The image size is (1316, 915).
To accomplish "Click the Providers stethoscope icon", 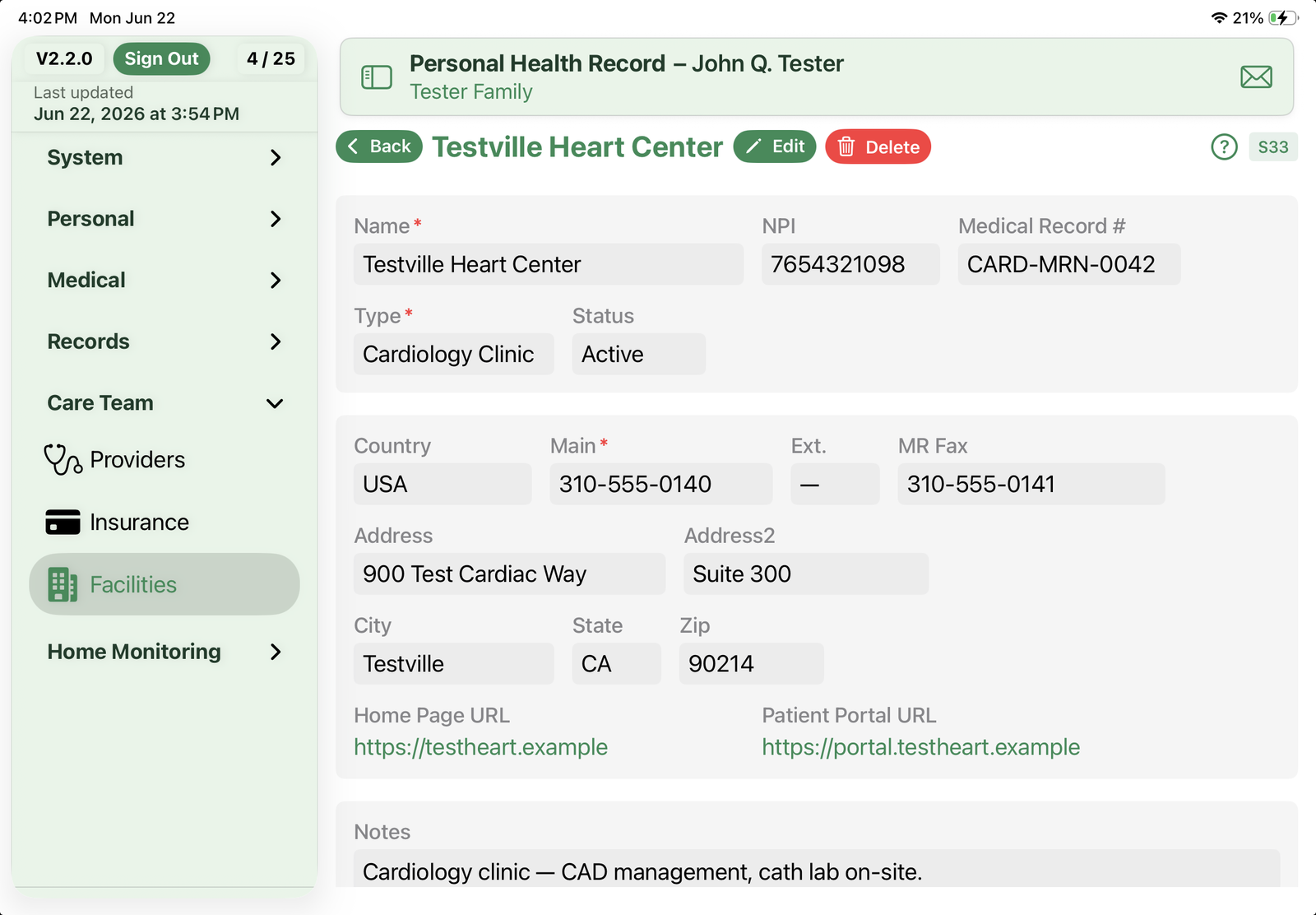I will [63, 459].
